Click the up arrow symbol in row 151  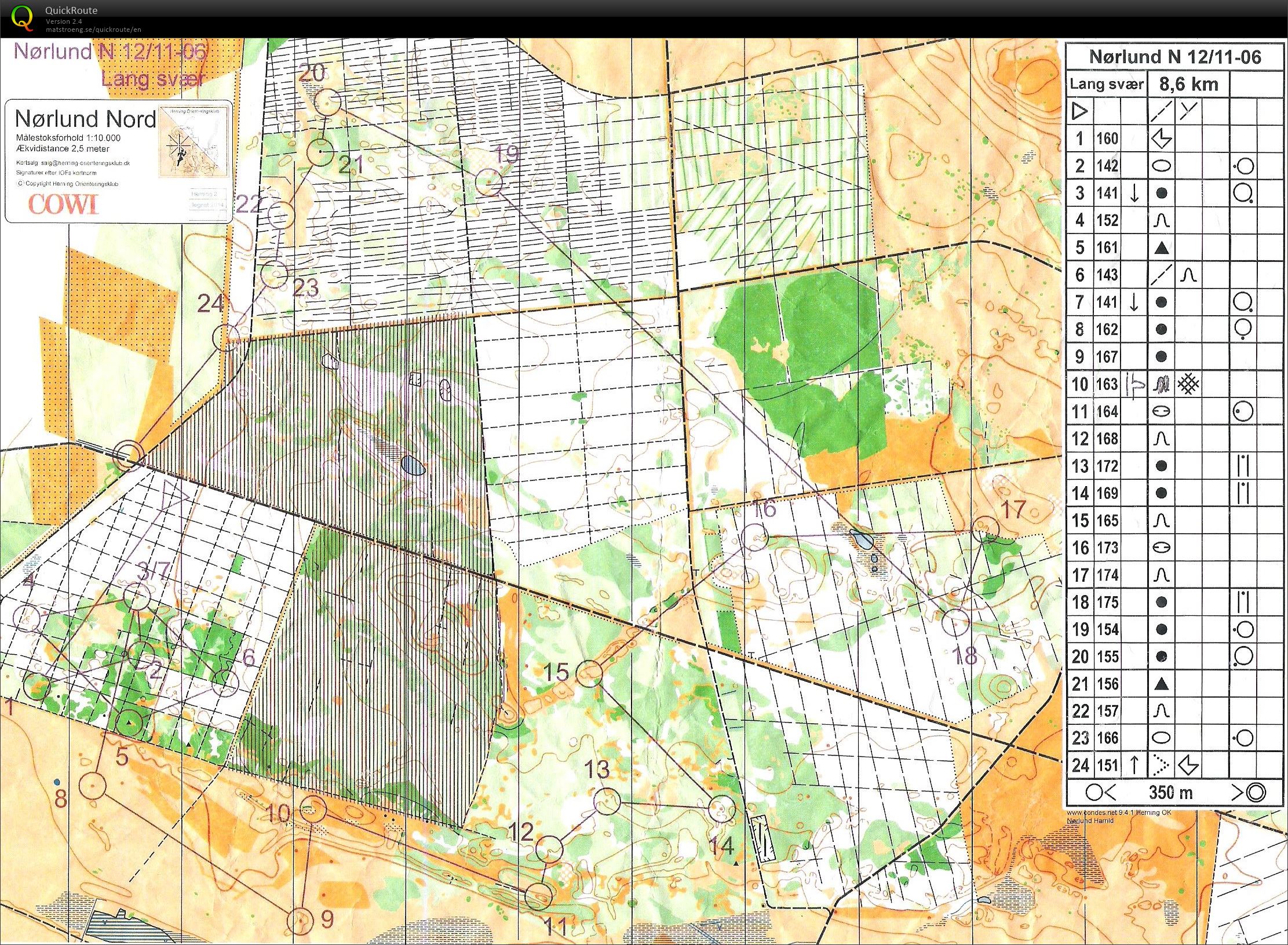[x=1134, y=765]
